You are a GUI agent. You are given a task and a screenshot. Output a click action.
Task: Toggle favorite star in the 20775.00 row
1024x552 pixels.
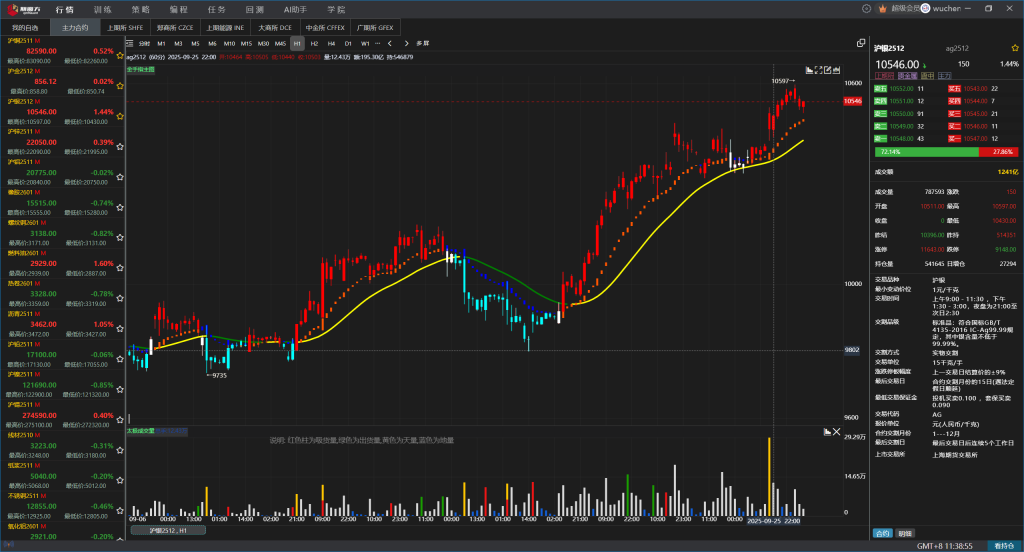coord(120,177)
